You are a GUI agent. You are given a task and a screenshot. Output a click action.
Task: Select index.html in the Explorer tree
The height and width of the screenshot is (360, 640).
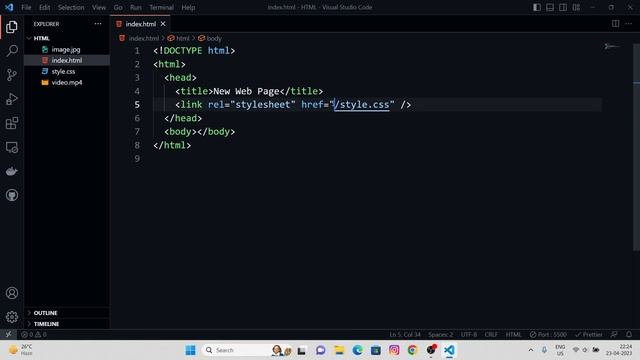(67, 60)
